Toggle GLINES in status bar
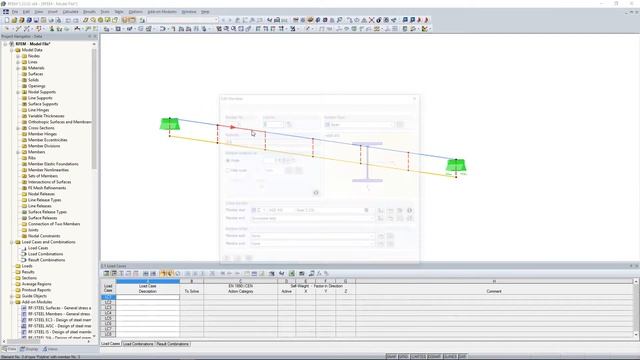640x360 pixels. (450, 357)
